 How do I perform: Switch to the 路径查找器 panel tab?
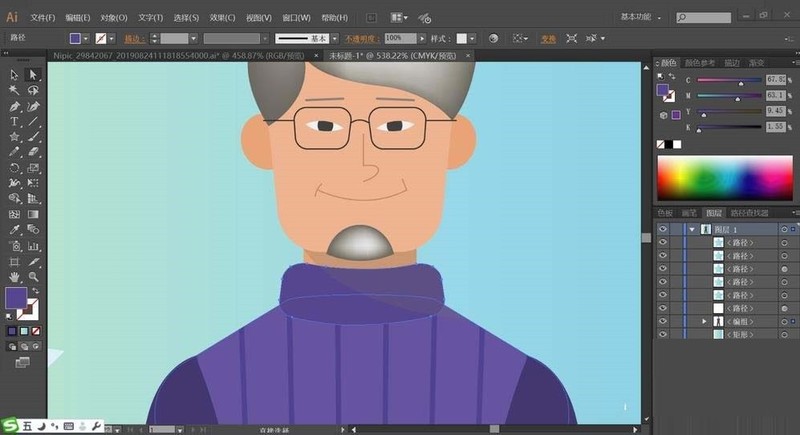[x=749, y=213]
